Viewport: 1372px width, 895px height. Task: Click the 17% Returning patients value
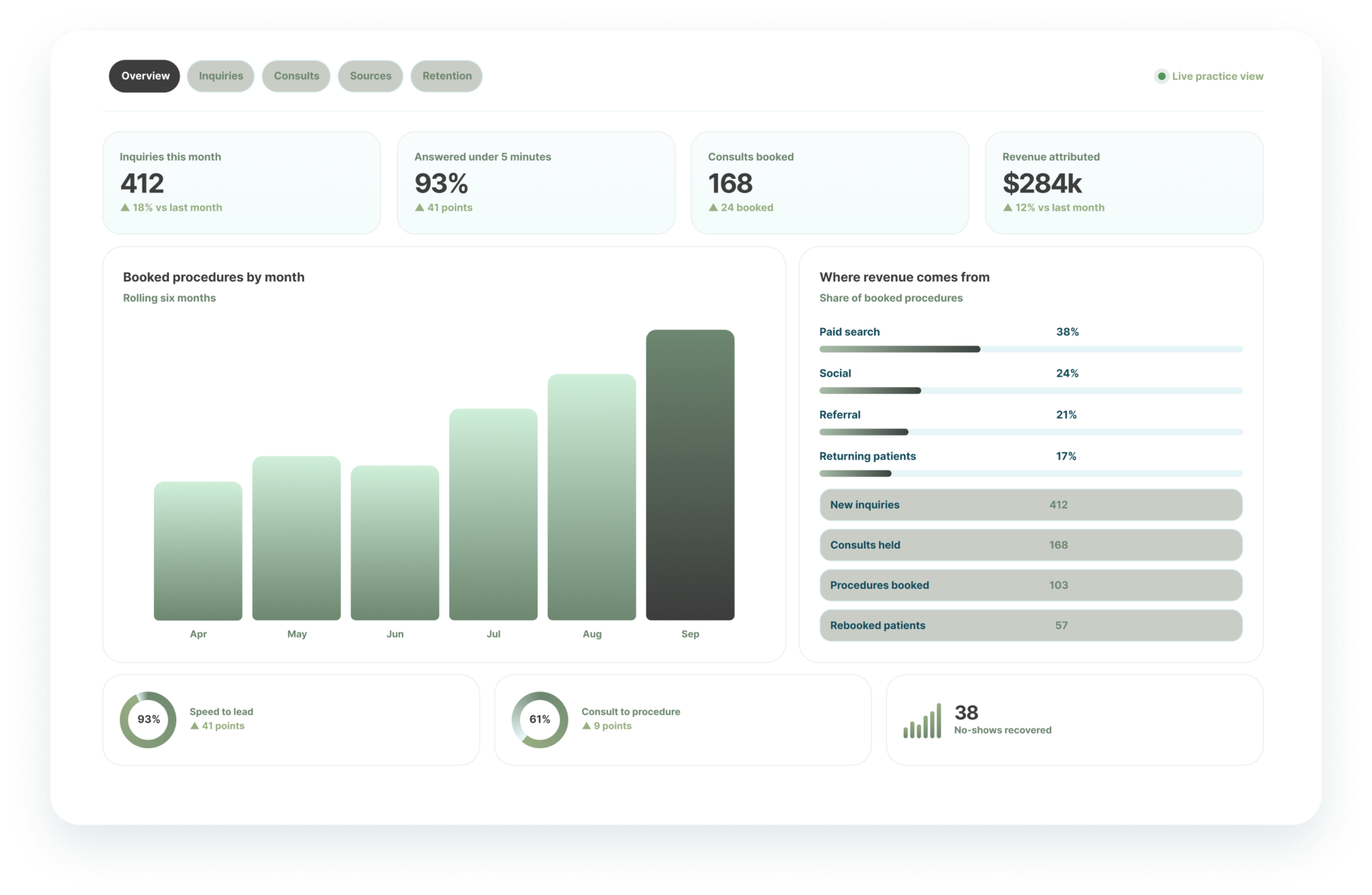coord(1066,456)
